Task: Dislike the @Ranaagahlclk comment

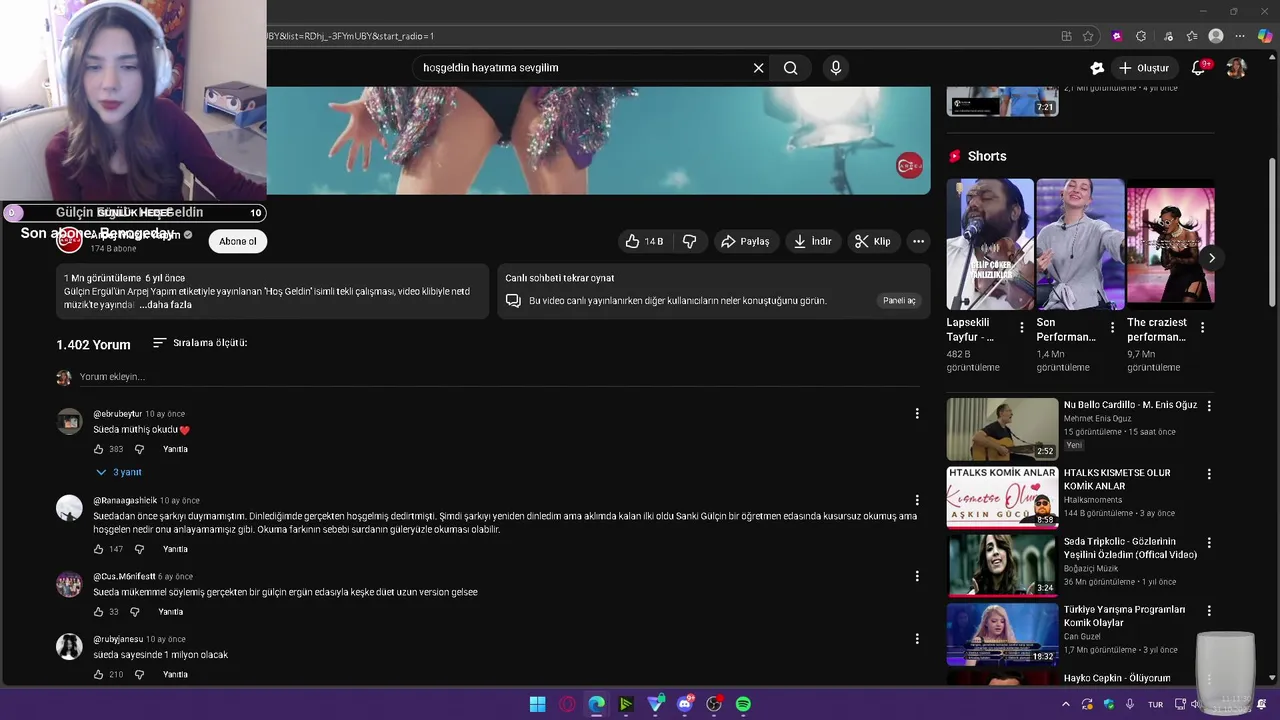Action: [x=139, y=549]
